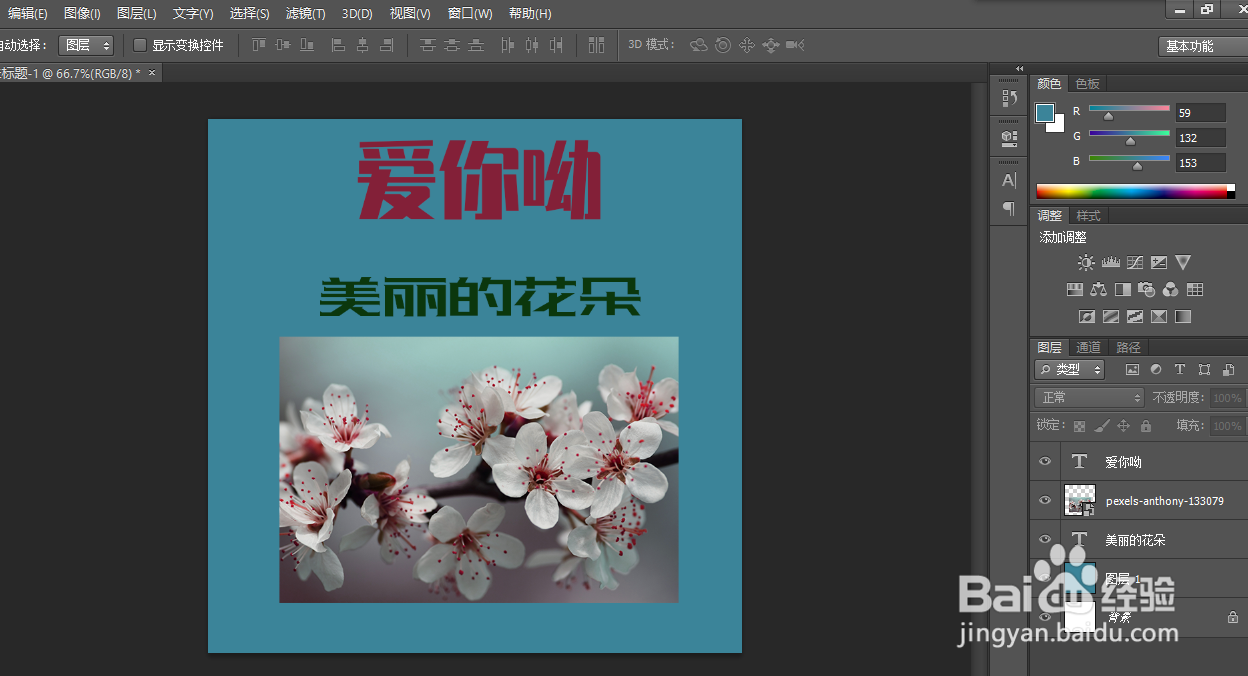Pick a color from the spectrum ramp
This screenshot has width=1248, height=676.
(1135, 191)
